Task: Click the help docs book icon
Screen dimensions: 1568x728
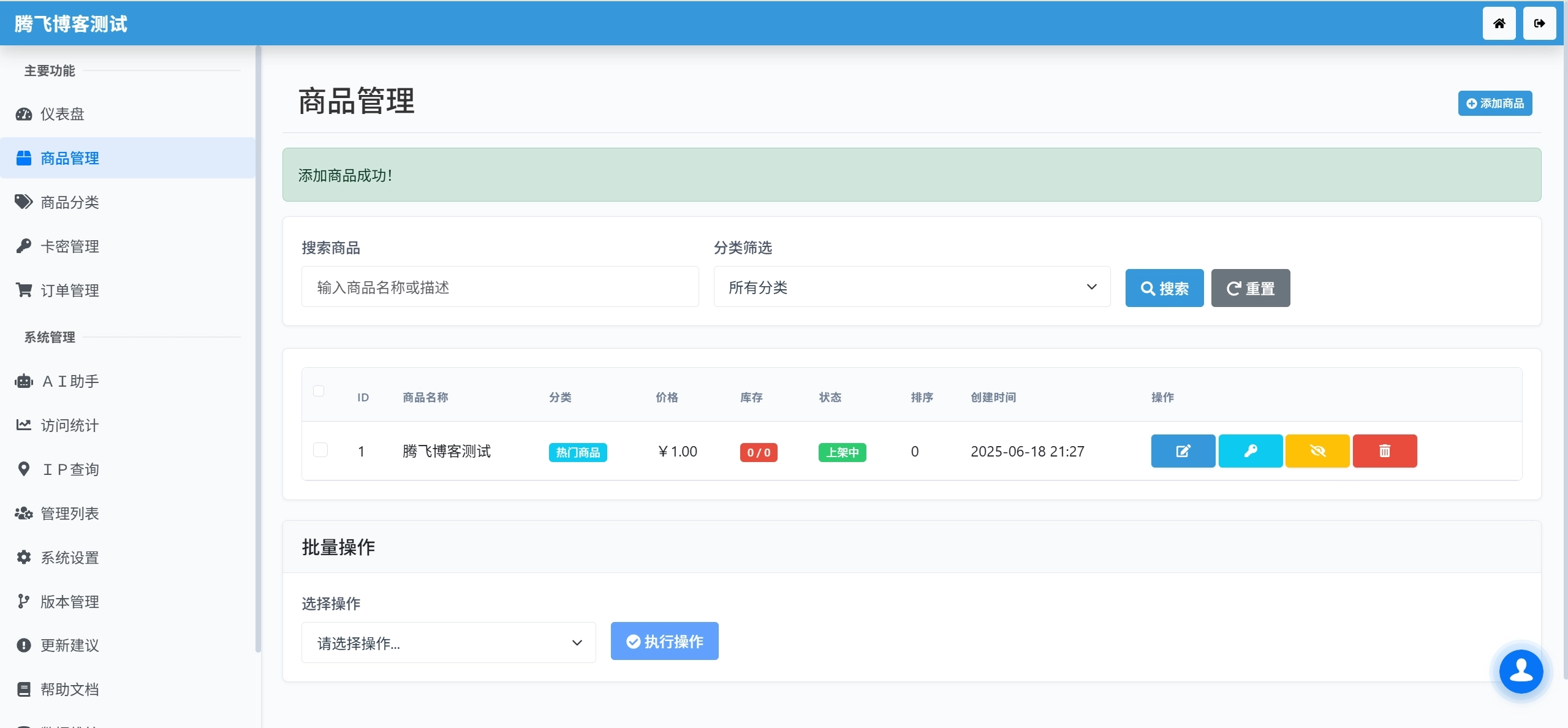Action: coord(24,689)
